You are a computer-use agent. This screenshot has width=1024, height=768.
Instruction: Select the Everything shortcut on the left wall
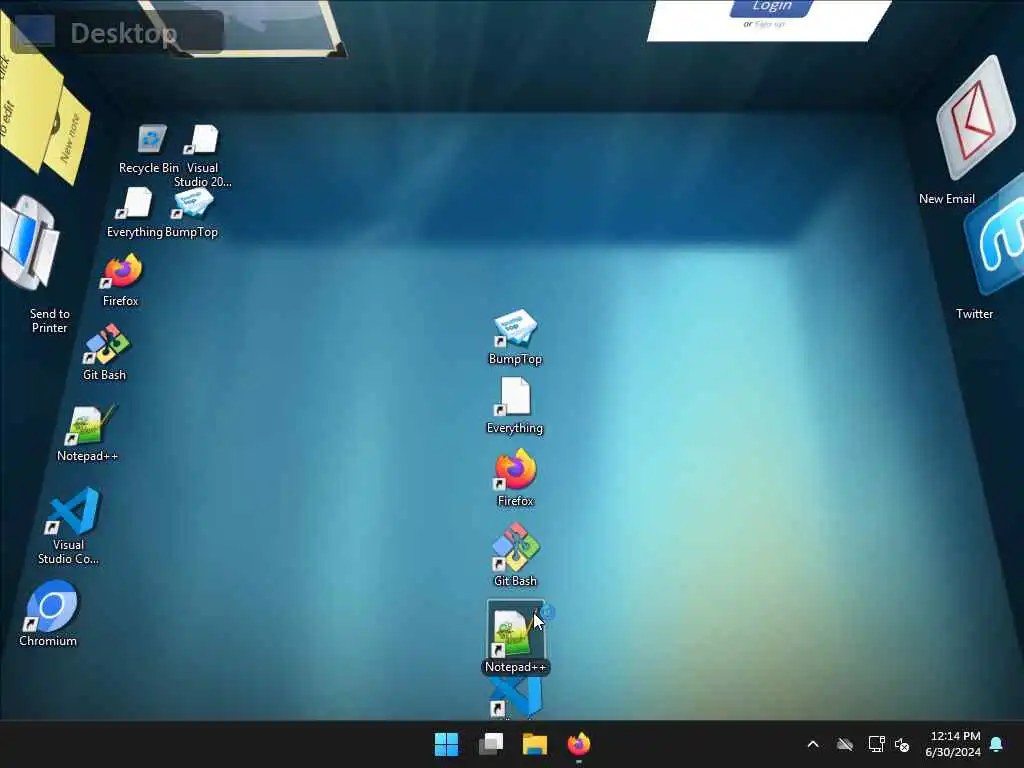pyautogui.click(x=134, y=203)
